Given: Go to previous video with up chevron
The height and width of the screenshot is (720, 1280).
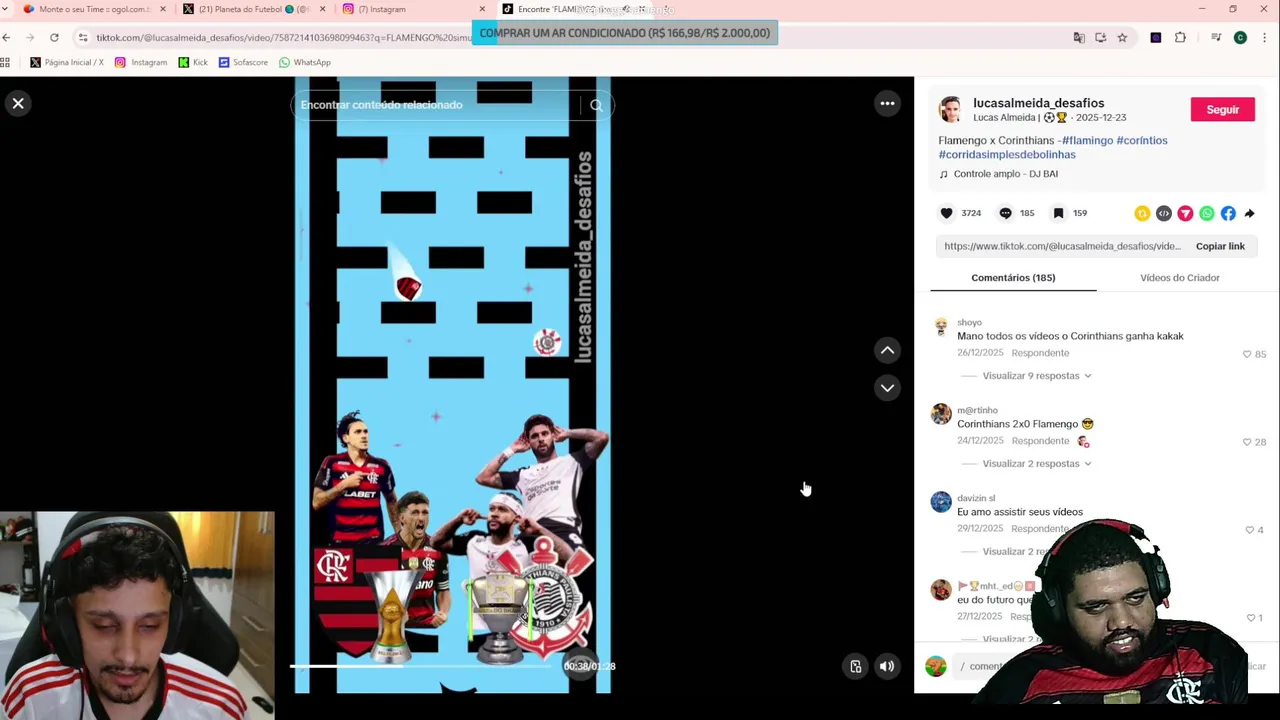Looking at the screenshot, I should (887, 350).
